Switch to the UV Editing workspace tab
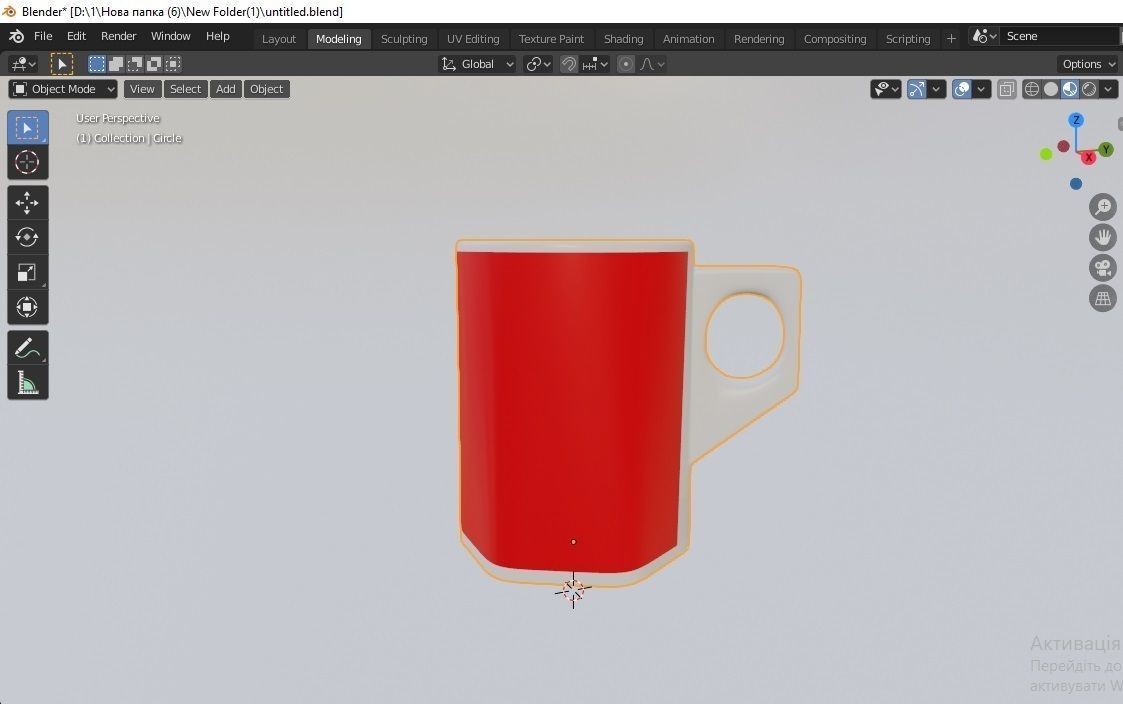1123x704 pixels. [x=473, y=39]
